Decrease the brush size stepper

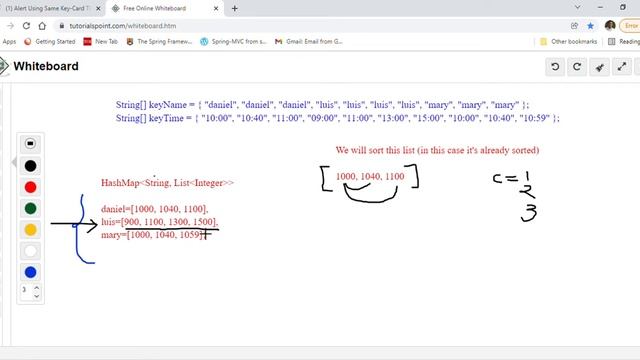(37, 296)
